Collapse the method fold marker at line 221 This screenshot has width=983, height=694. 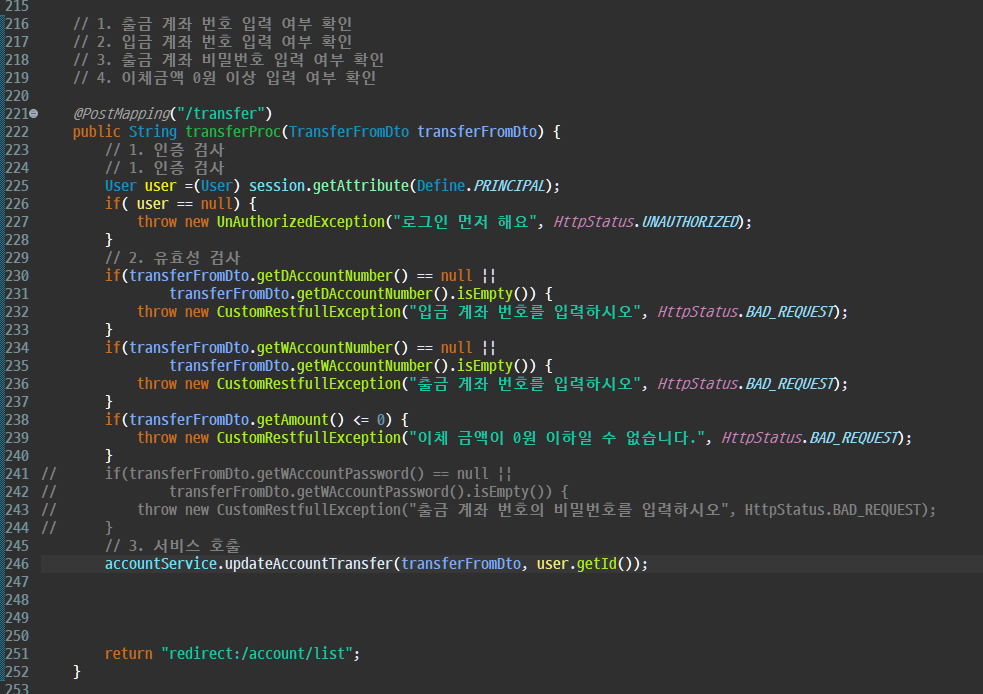(34, 113)
